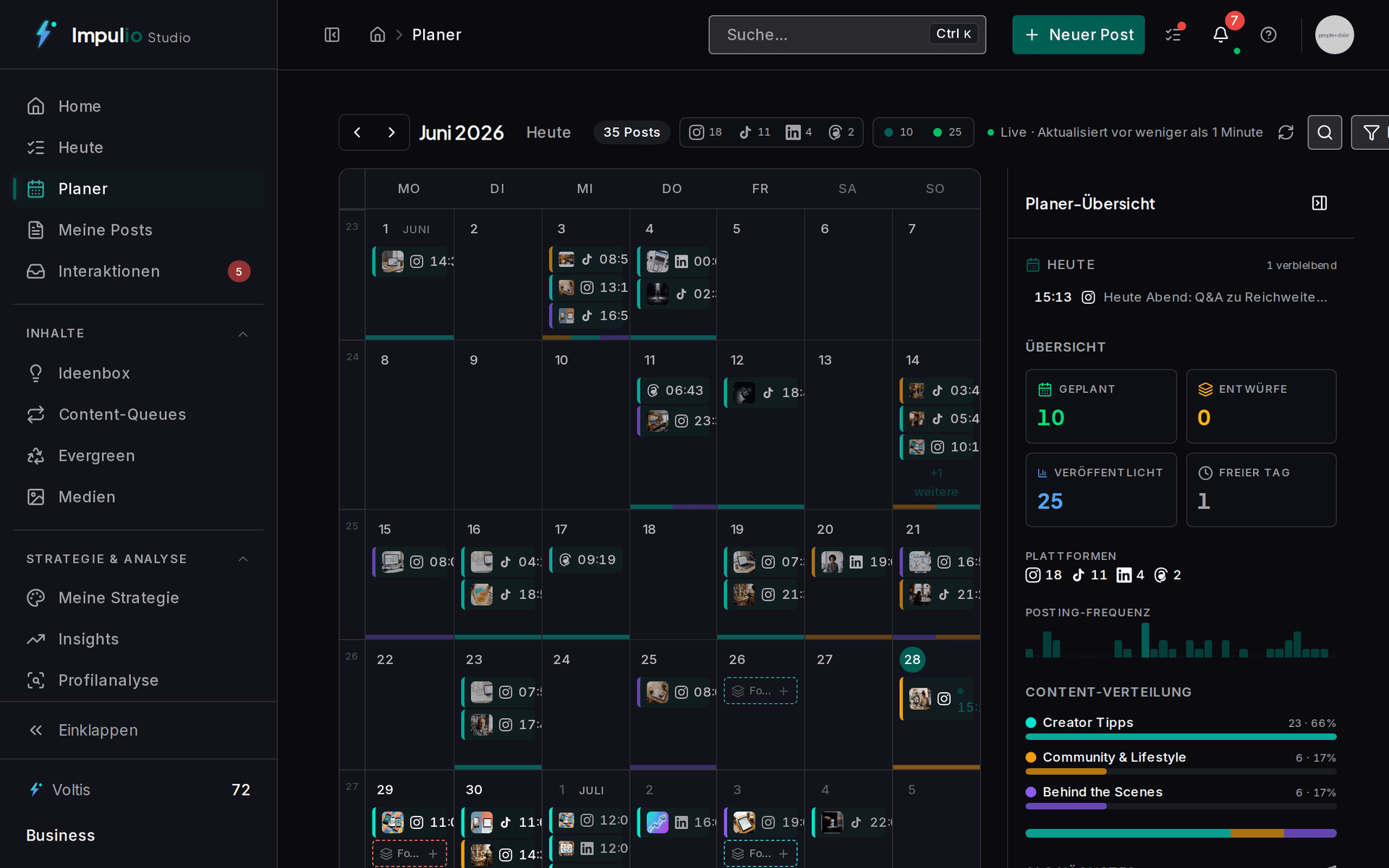Open Ideenbox in sidebar
Viewport: 1389px width, 868px height.
click(138, 373)
